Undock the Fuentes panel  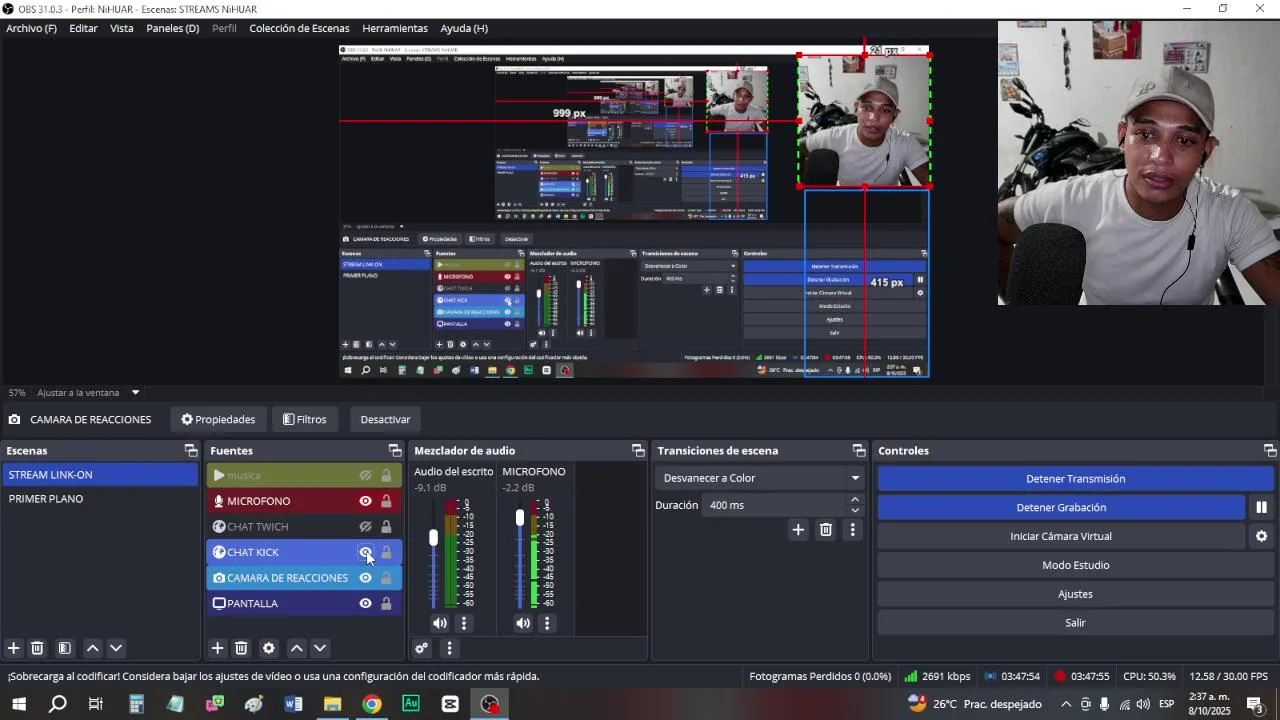(395, 451)
